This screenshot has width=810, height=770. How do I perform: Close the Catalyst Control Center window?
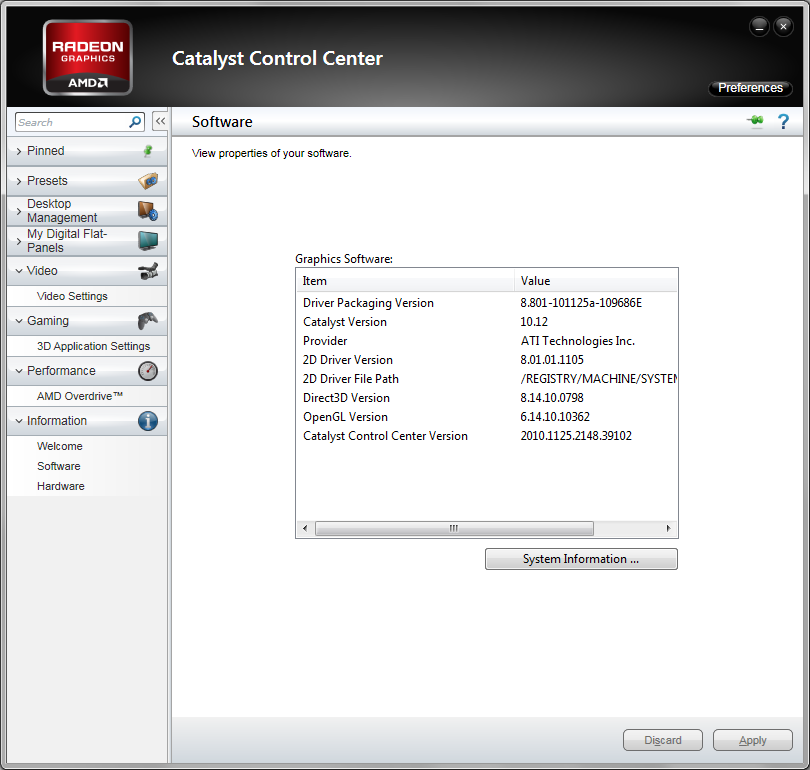(783, 26)
